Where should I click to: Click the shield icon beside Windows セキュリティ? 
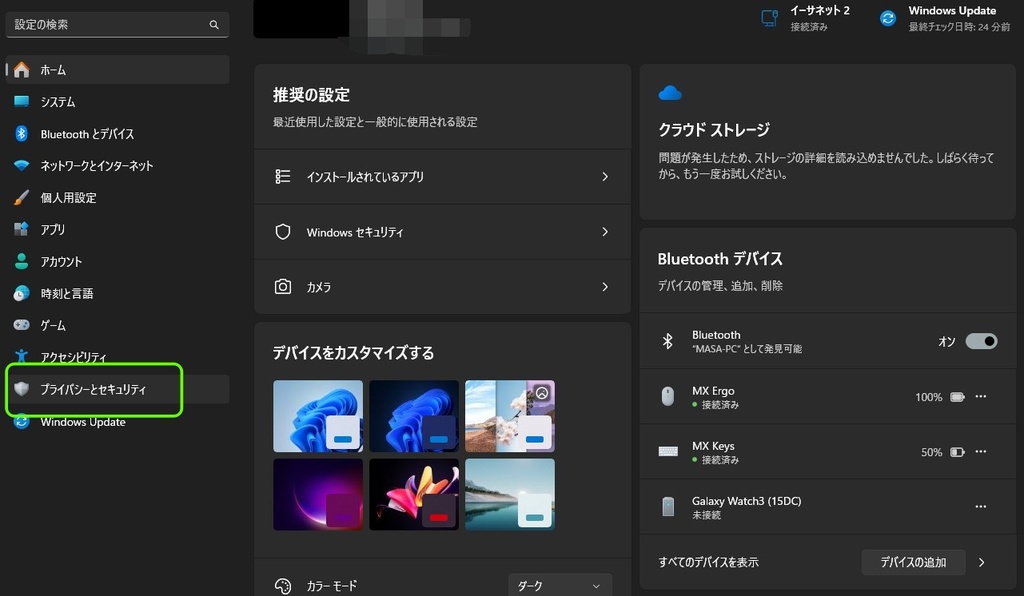(283, 232)
